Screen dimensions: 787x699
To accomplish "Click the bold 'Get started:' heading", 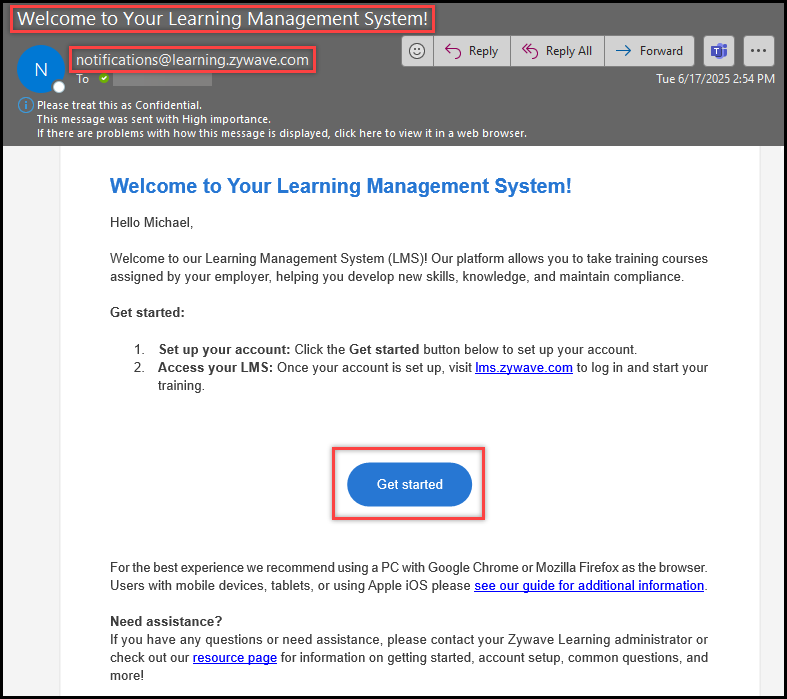I will [147, 313].
